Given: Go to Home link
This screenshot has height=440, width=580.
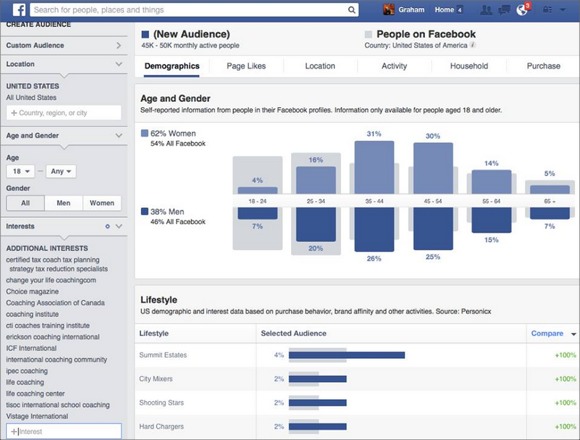Looking at the screenshot, I should pyautogui.click(x=444, y=10).
